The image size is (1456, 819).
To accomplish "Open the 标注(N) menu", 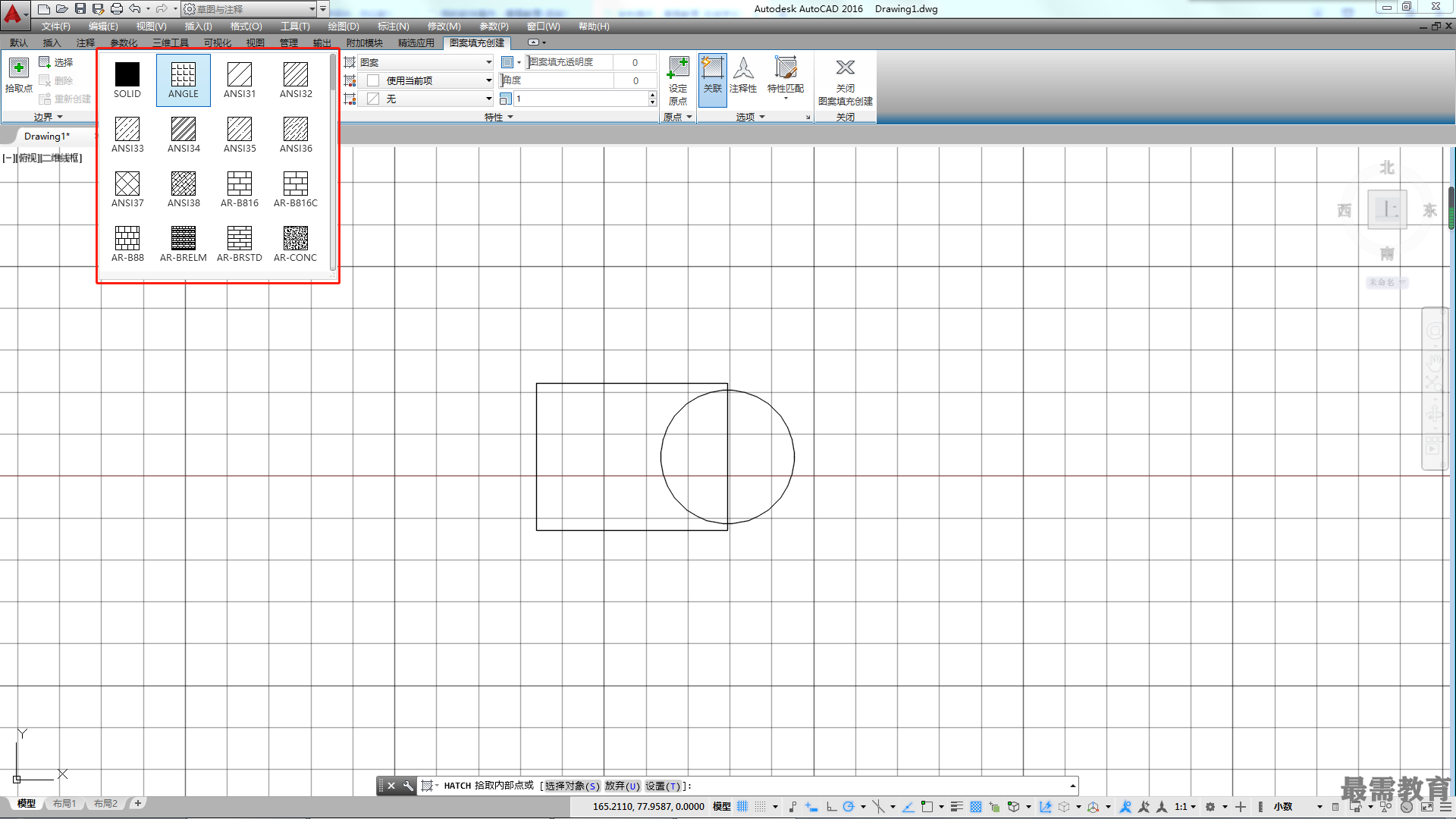I will click(394, 26).
